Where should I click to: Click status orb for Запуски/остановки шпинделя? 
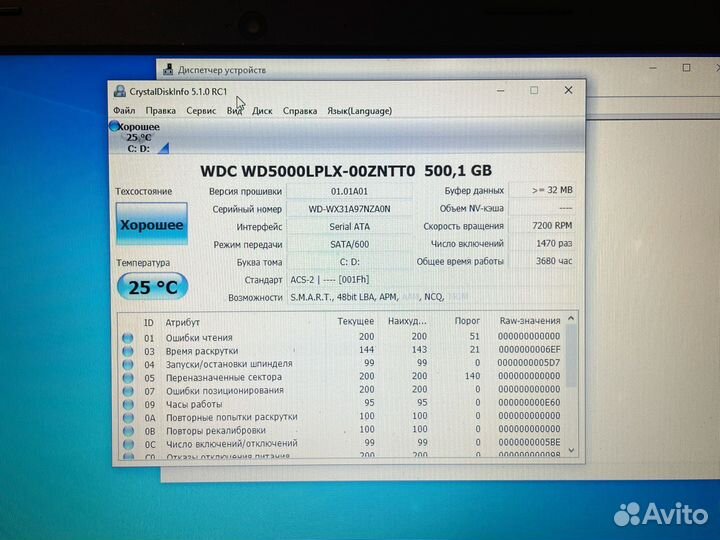click(128, 365)
